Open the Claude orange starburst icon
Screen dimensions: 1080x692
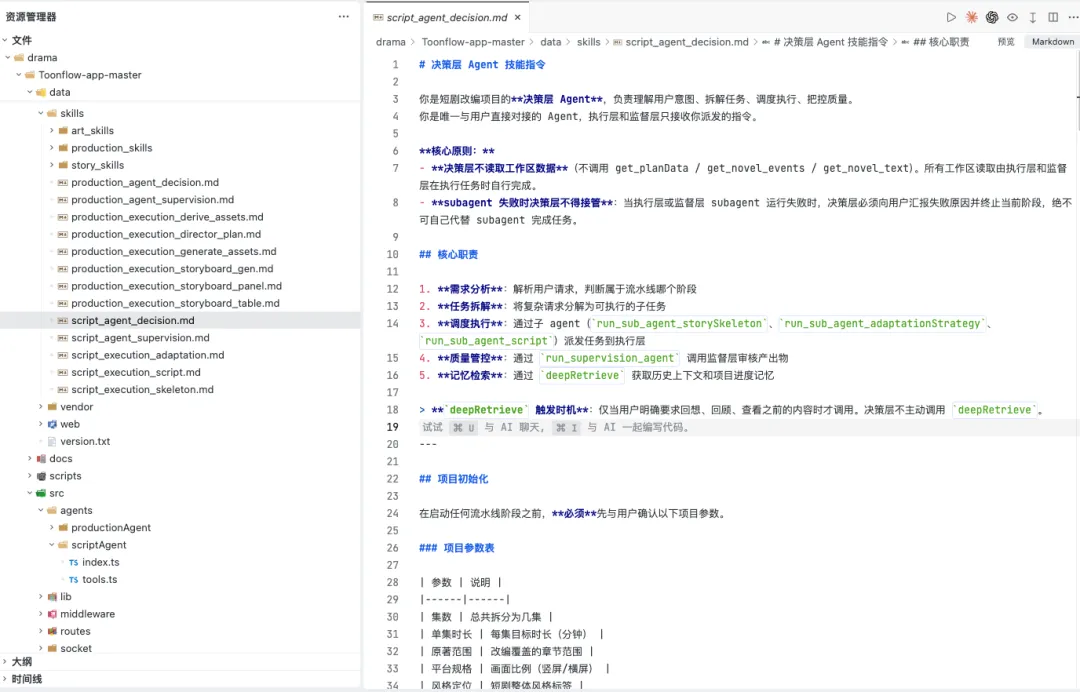971,17
